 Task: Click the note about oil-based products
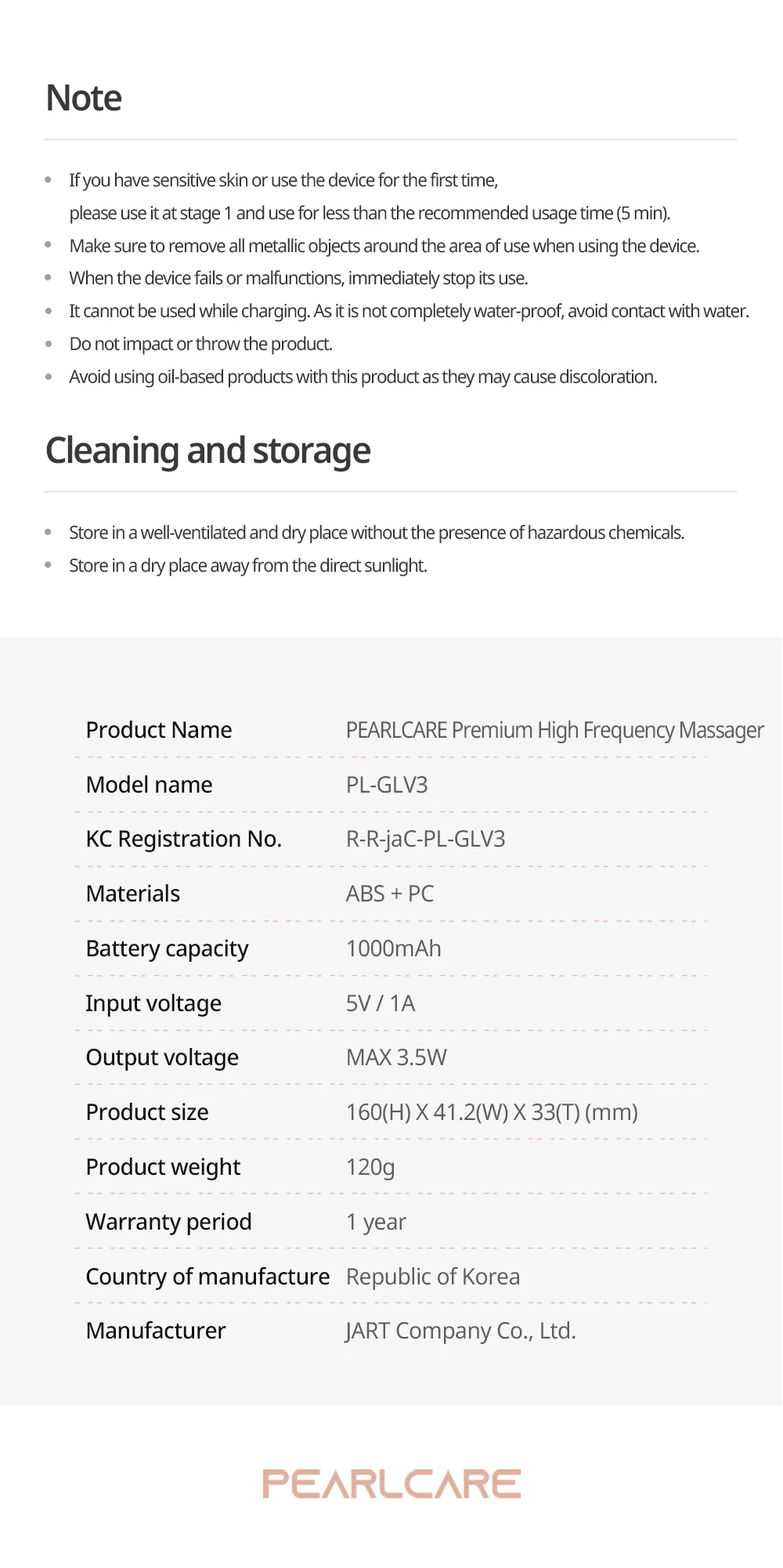[363, 378]
